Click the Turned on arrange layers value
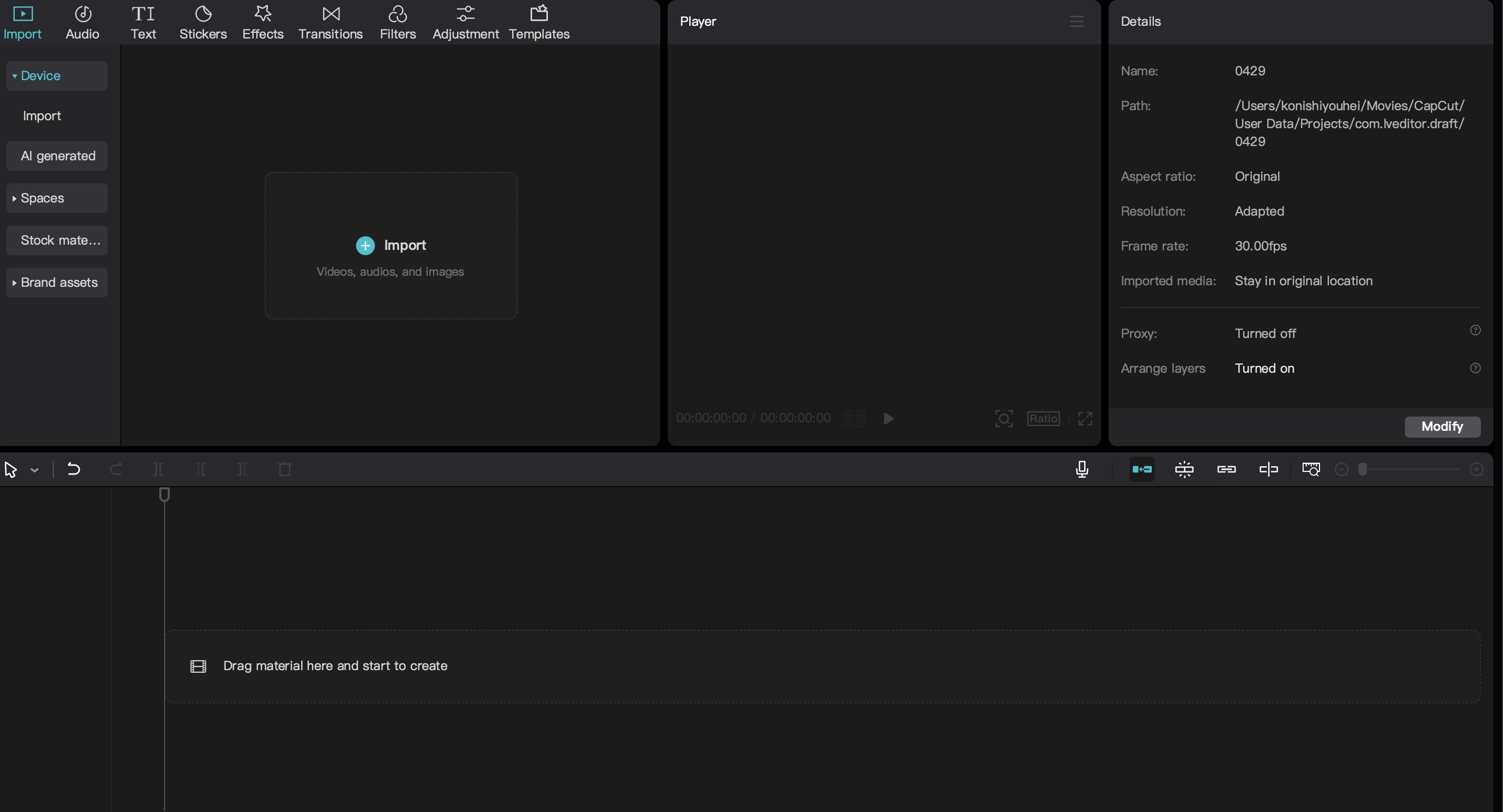The width and height of the screenshot is (1503, 812). pyautogui.click(x=1264, y=369)
